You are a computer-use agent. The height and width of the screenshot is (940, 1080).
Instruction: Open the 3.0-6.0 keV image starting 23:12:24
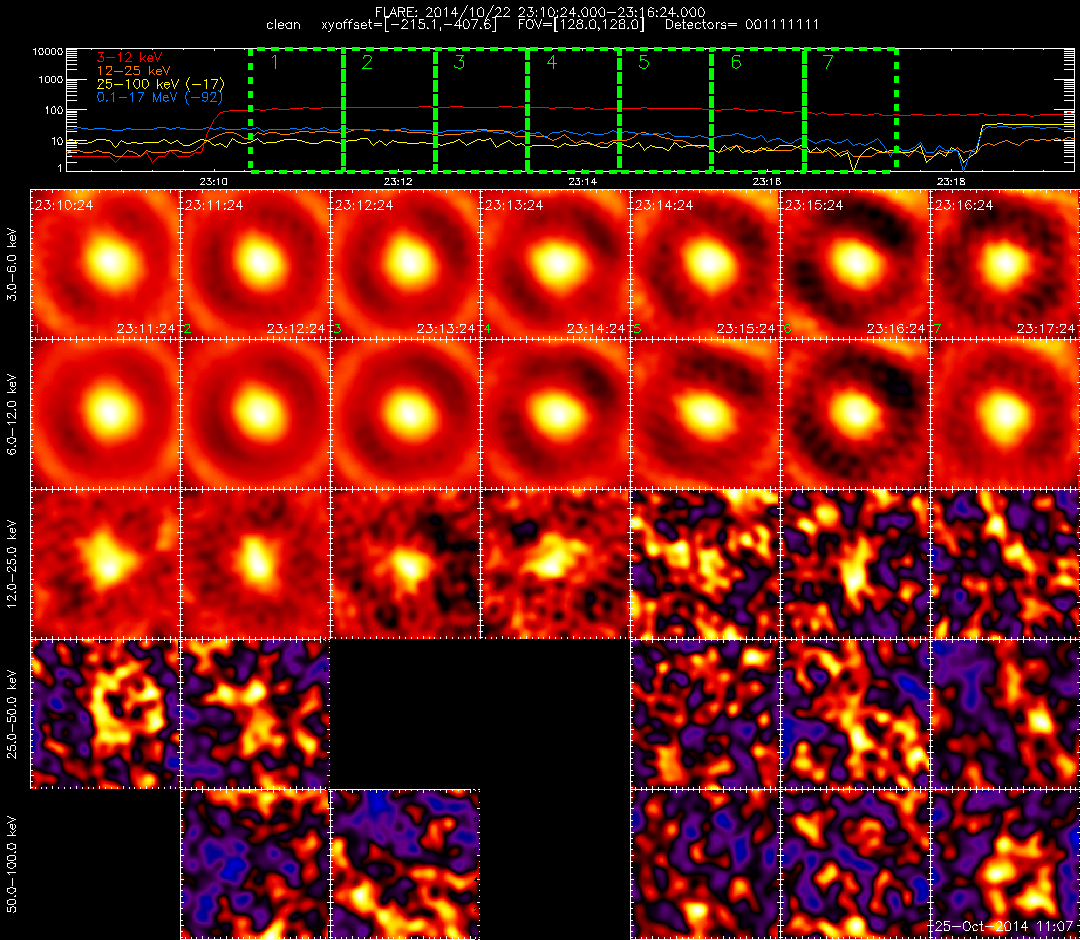[405, 264]
